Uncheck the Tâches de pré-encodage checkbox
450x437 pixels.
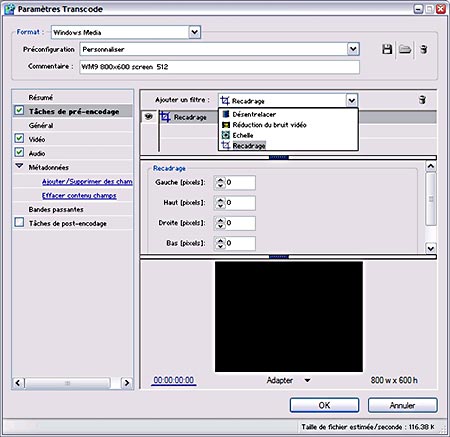19,110
